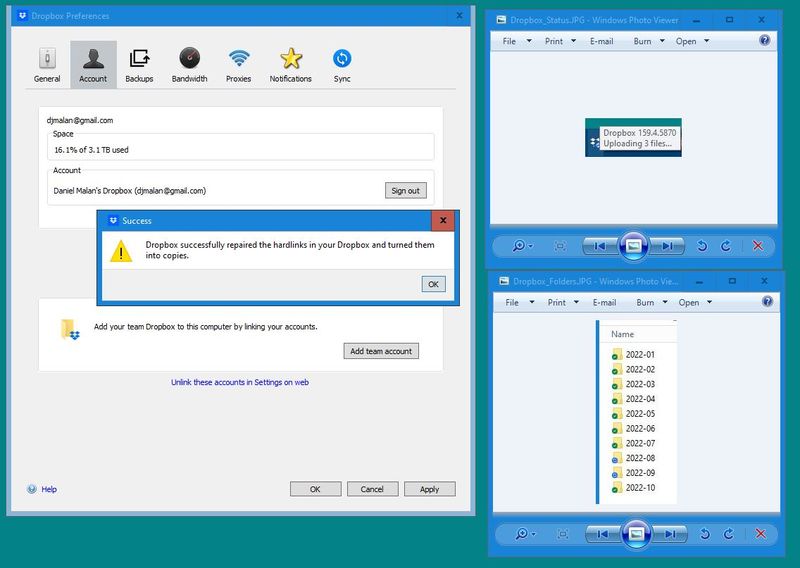The height and width of the screenshot is (568, 800).
Task: Click the Sign out button
Action: [x=406, y=190]
